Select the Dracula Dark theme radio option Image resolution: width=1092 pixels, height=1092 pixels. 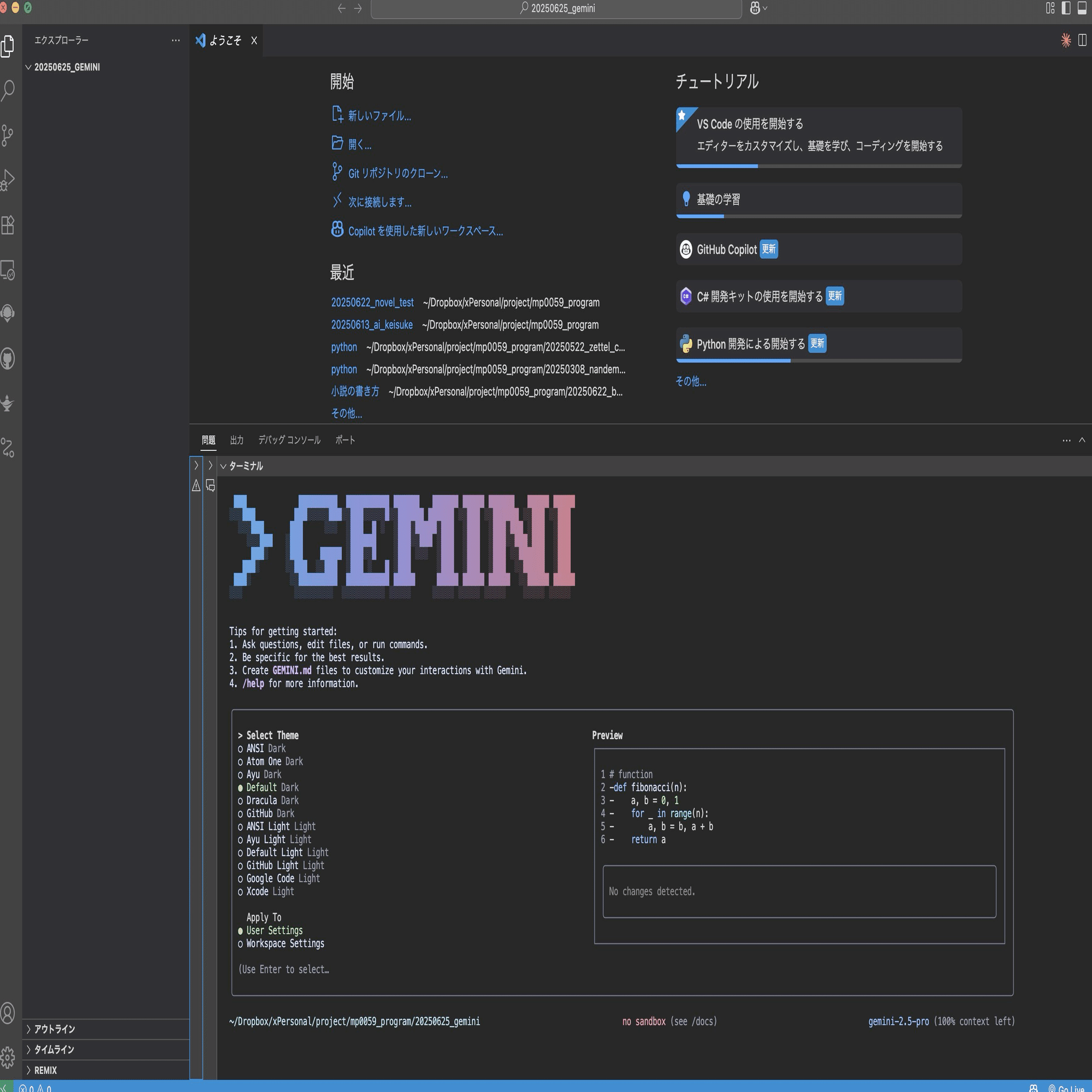(270, 800)
